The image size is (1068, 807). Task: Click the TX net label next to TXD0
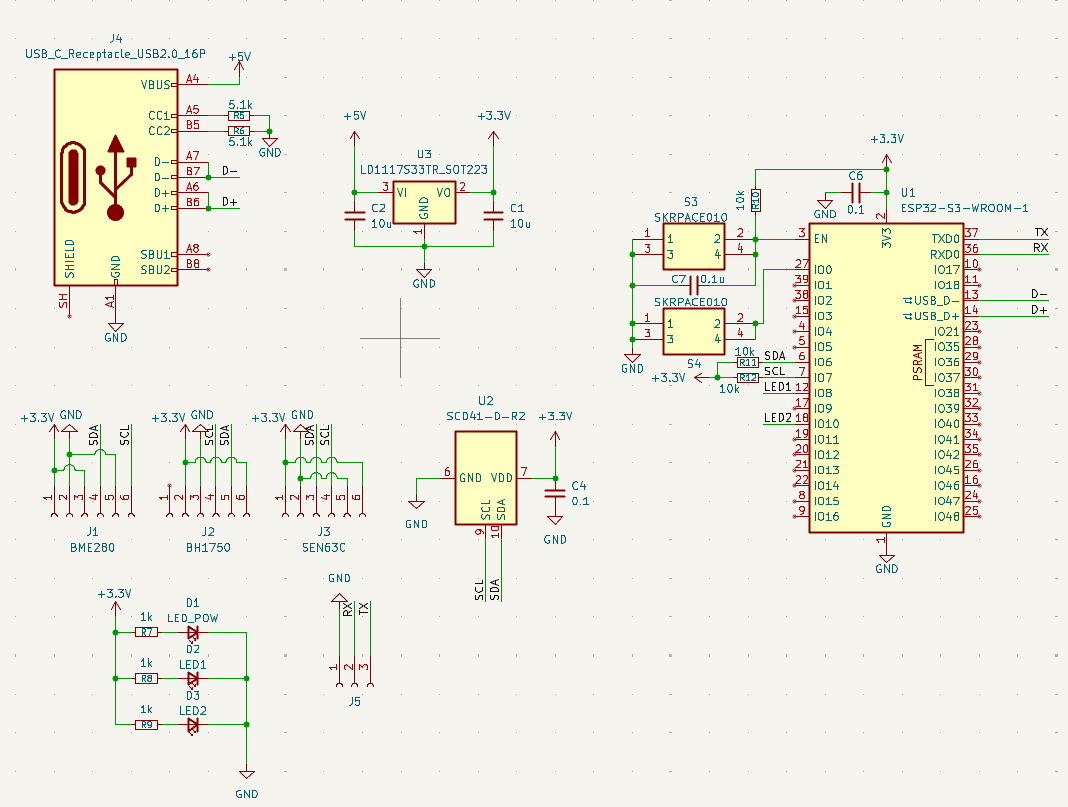point(1041,232)
